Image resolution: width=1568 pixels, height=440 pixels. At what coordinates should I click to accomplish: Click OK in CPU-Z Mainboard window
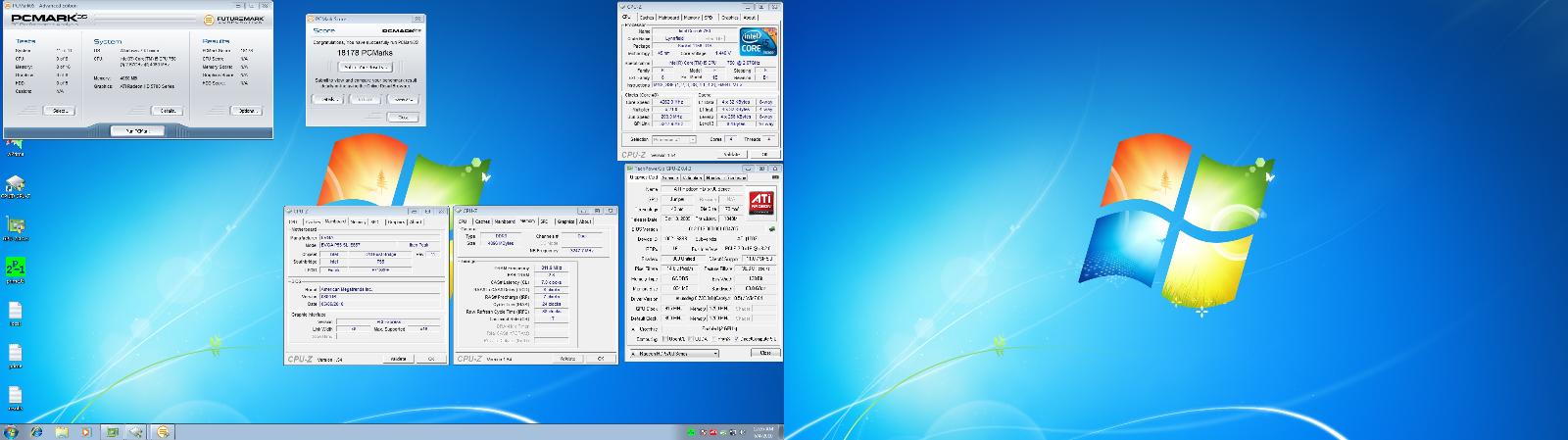[431, 359]
